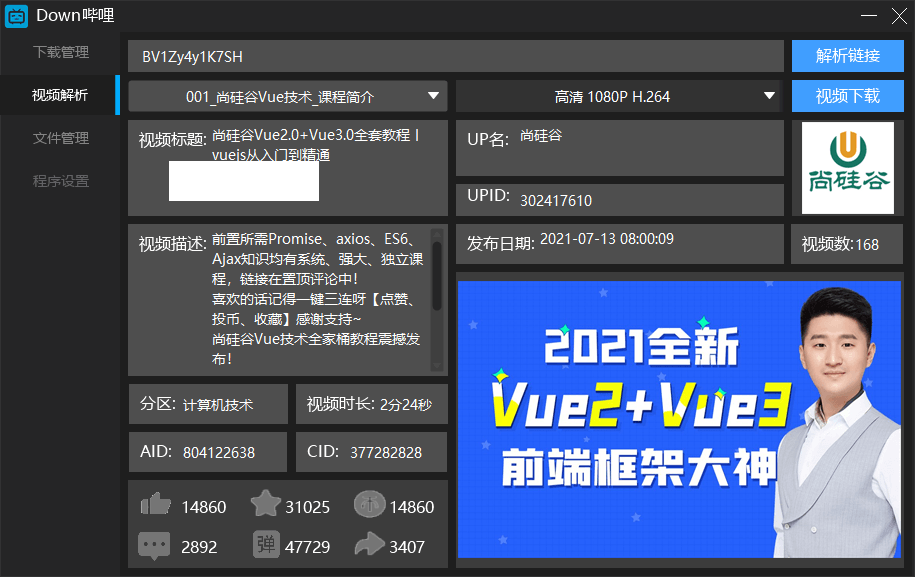Click the comment count 2892

199,547
